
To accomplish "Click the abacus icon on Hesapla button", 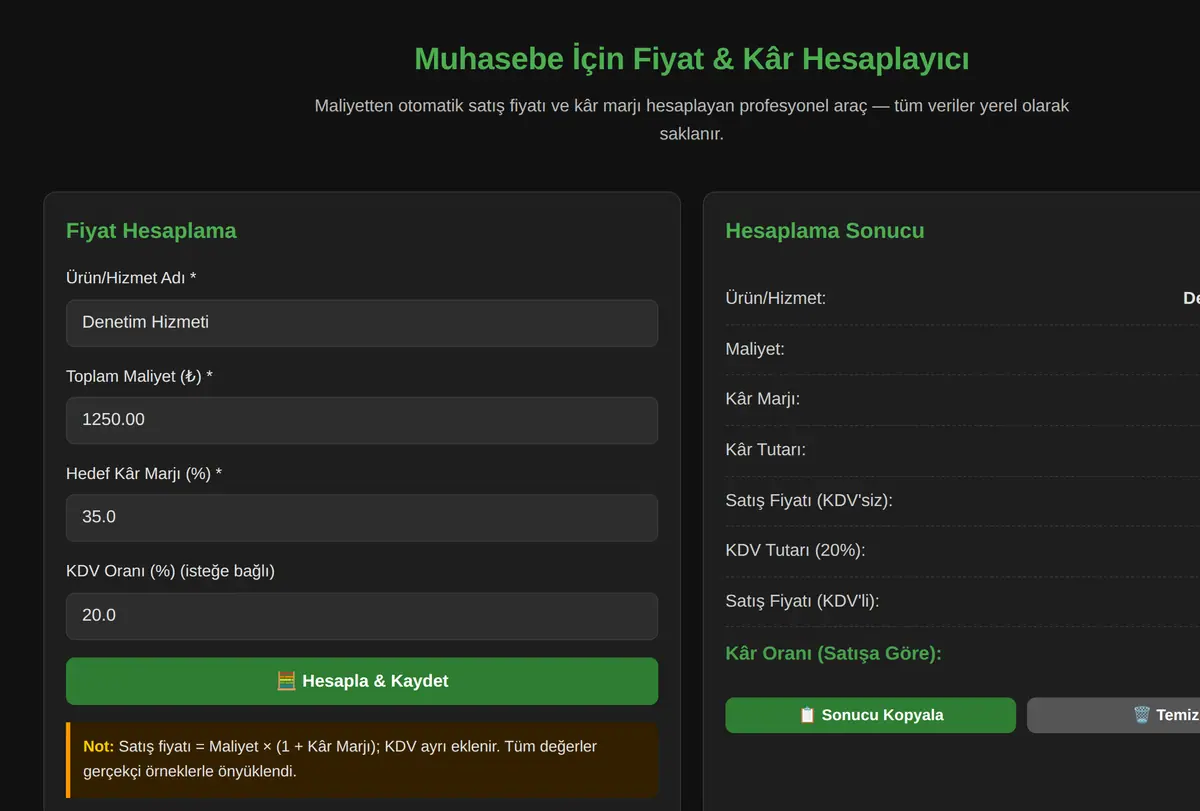I will [x=286, y=681].
